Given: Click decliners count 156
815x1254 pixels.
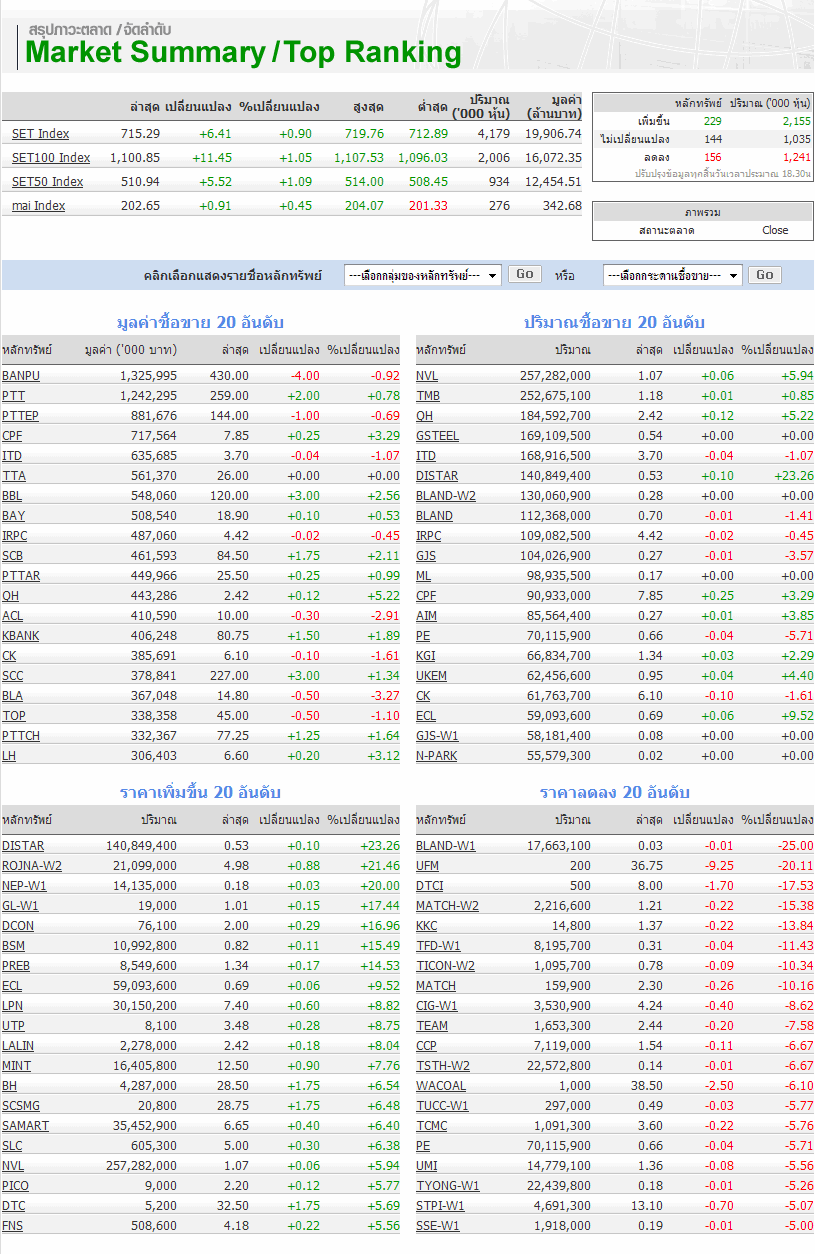Looking at the screenshot, I should pyautogui.click(x=712, y=157).
